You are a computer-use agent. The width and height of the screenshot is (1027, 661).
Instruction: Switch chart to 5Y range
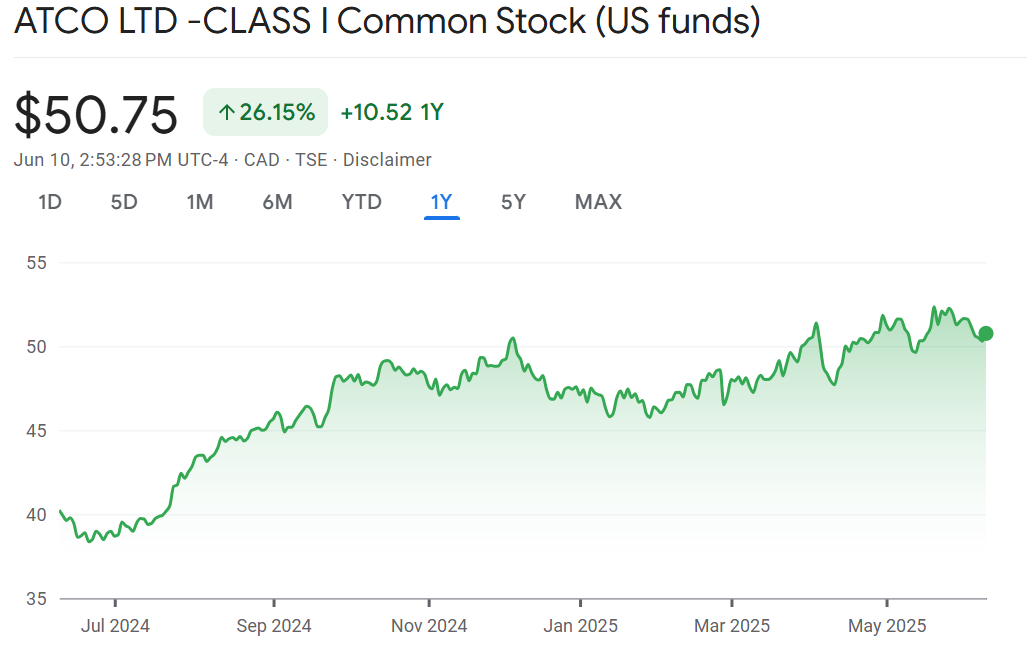513,202
